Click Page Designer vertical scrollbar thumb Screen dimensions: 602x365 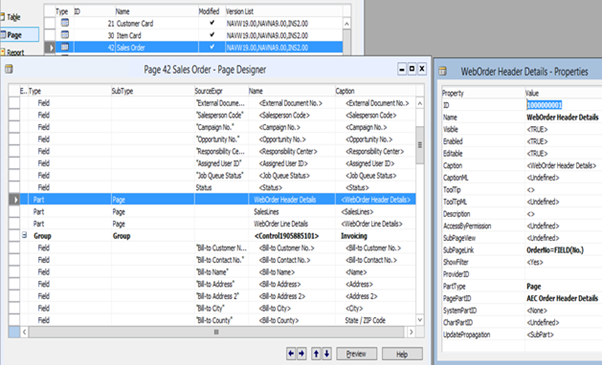pos(420,145)
